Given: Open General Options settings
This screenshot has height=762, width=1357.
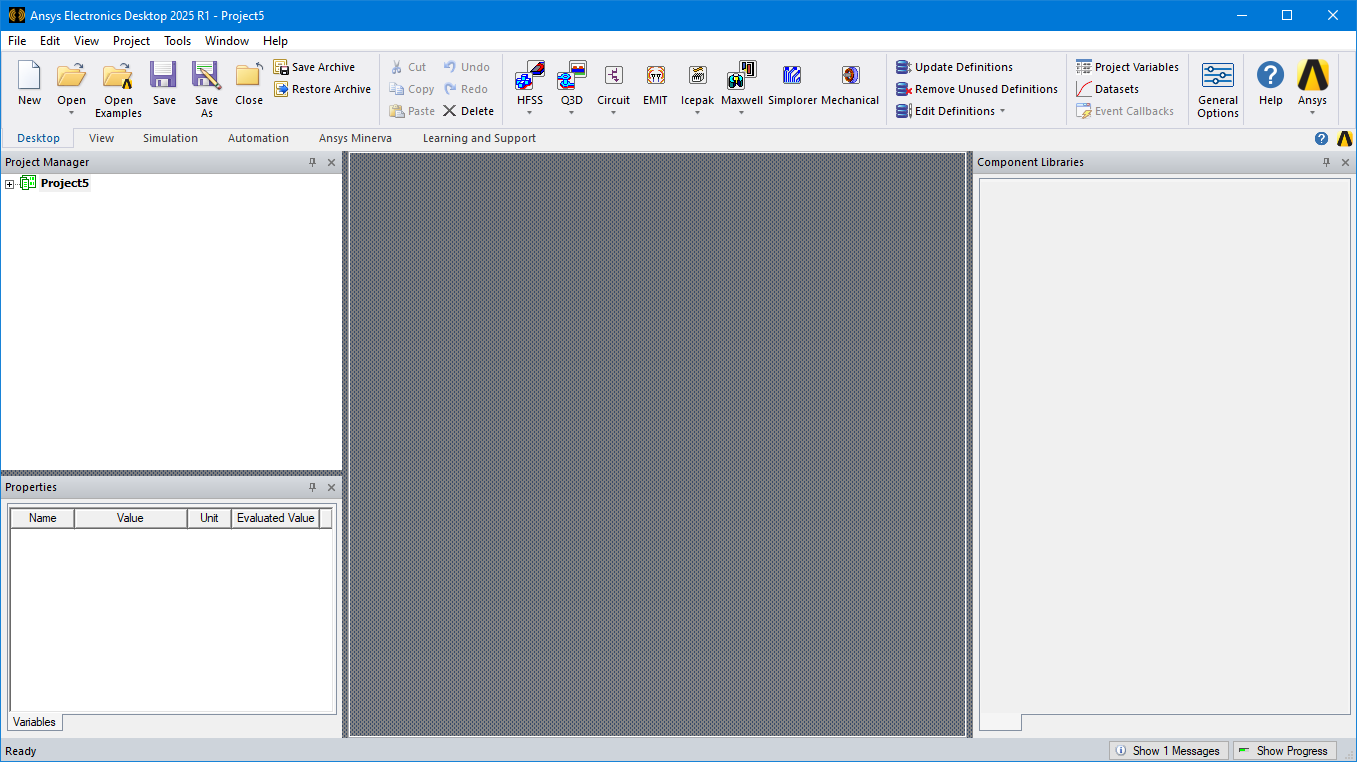Looking at the screenshot, I should (1217, 85).
